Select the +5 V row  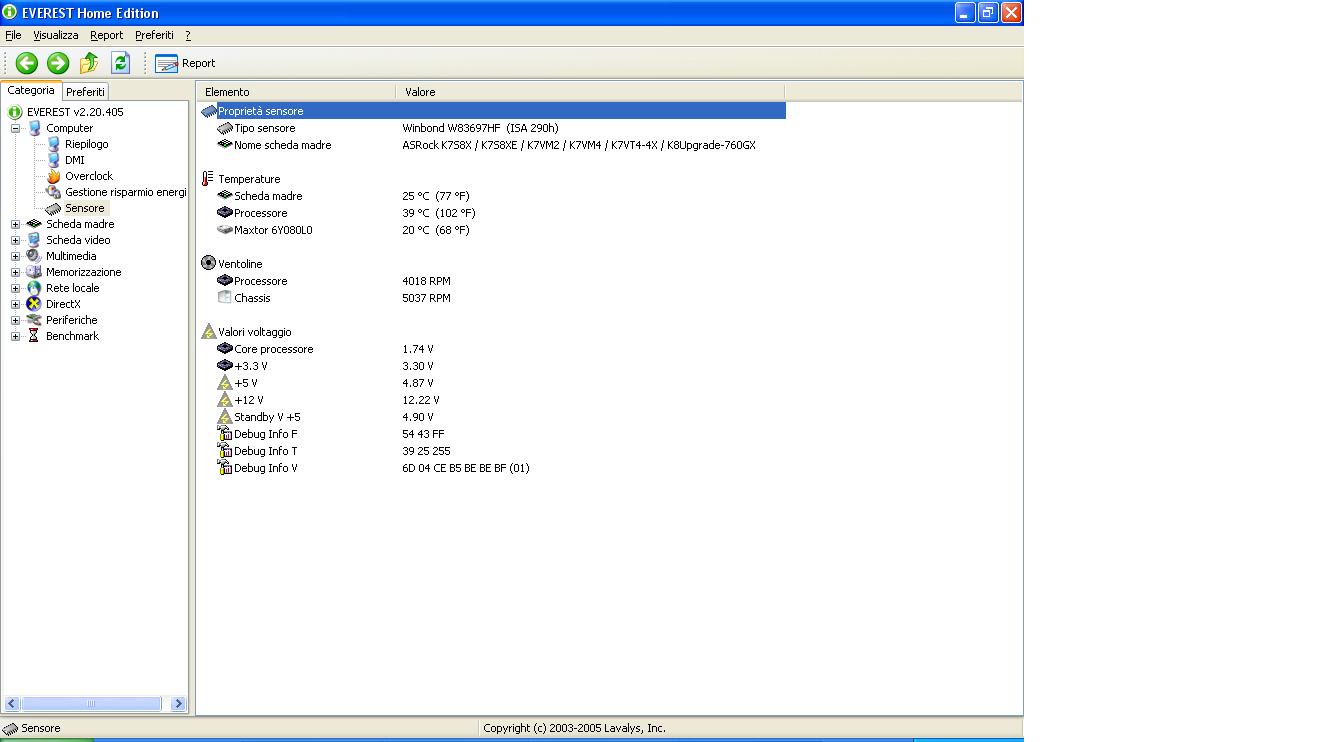coord(493,383)
